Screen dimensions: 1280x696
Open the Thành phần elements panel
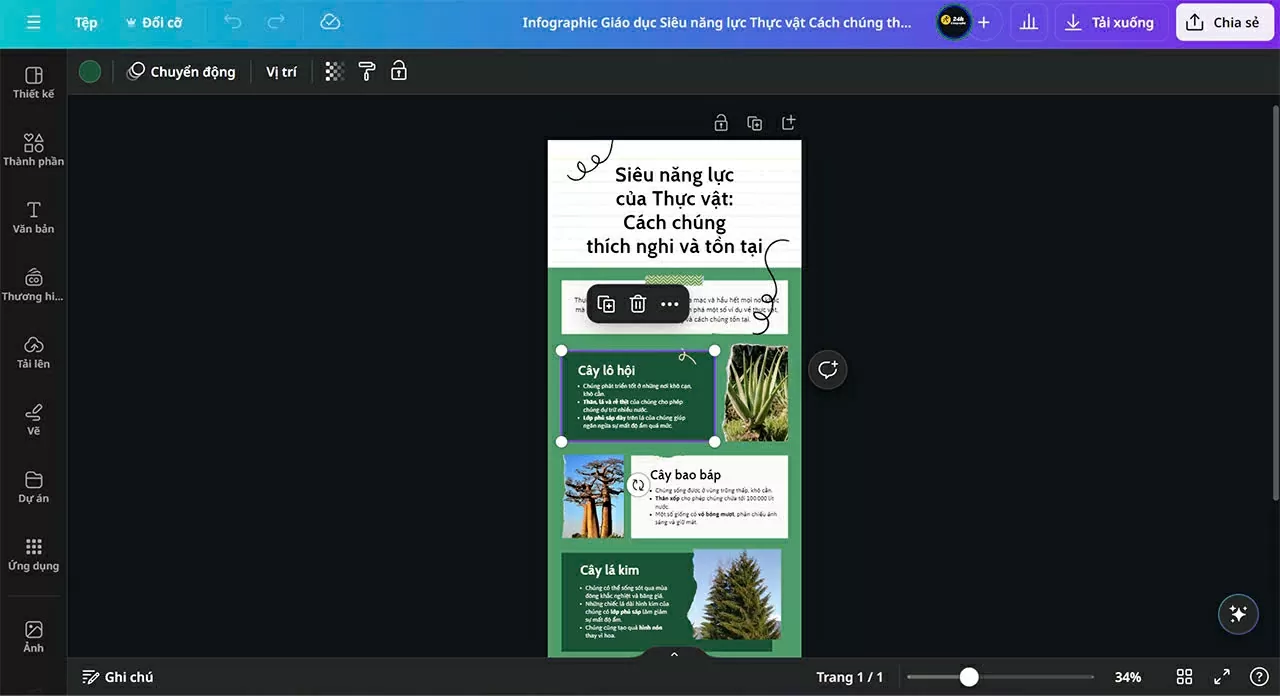click(33, 150)
